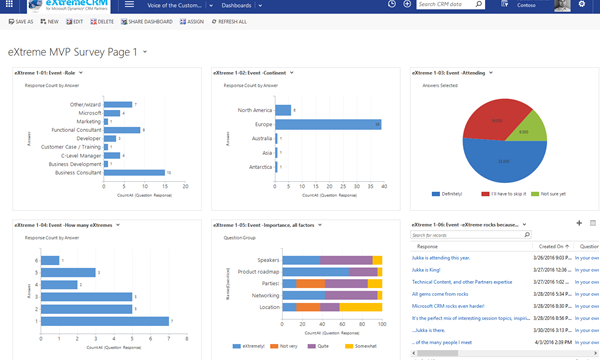Expand the Event -Role chart selector
Image resolution: width=600 pixels, height=360 pixels.
pyautogui.click(x=81, y=73)
